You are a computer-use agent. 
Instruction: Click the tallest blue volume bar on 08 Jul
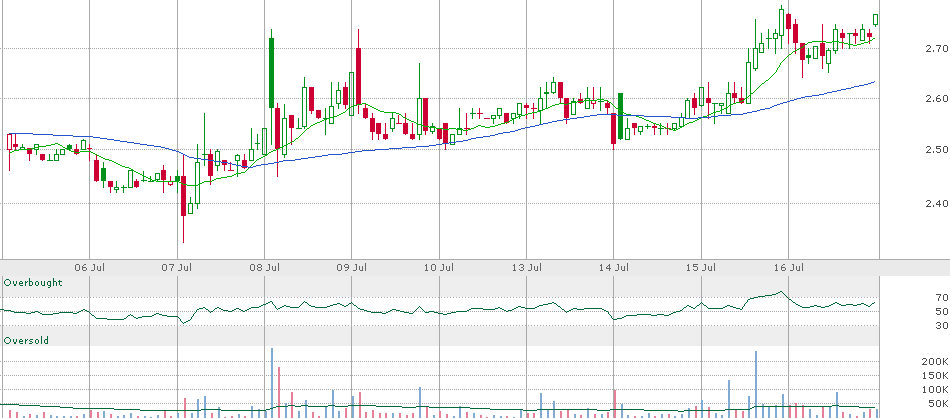(271, 383)
